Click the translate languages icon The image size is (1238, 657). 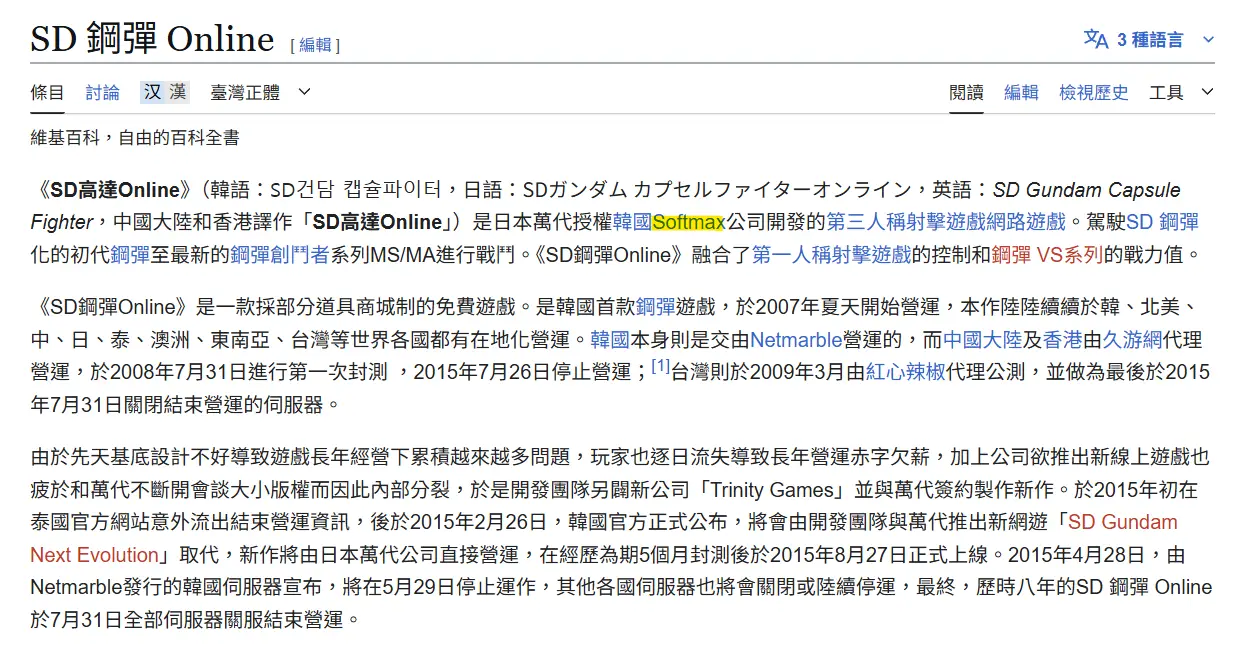coord(1096,39)
